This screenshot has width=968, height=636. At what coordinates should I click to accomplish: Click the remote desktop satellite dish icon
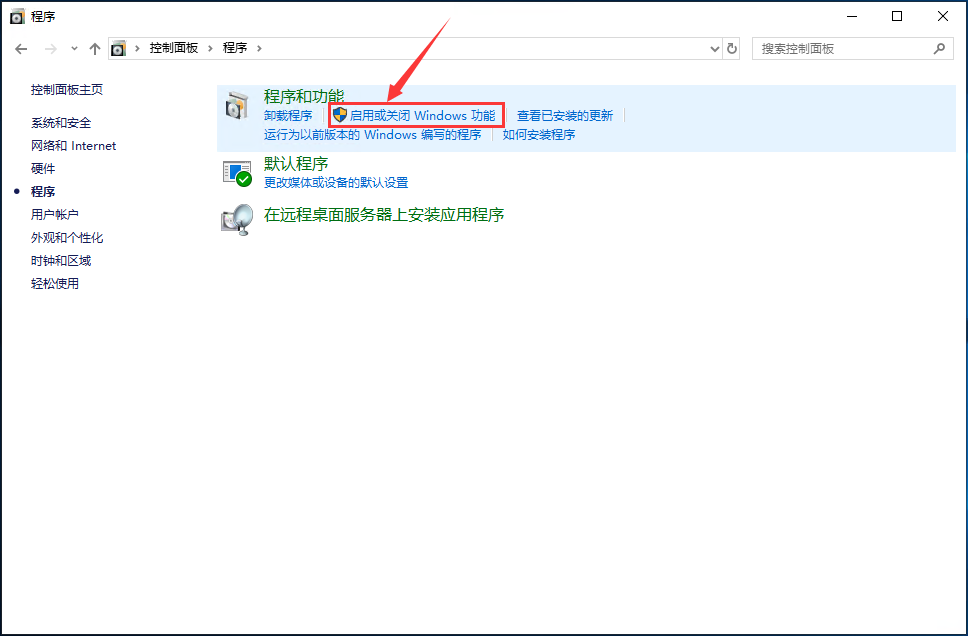(x=237, y=220)
